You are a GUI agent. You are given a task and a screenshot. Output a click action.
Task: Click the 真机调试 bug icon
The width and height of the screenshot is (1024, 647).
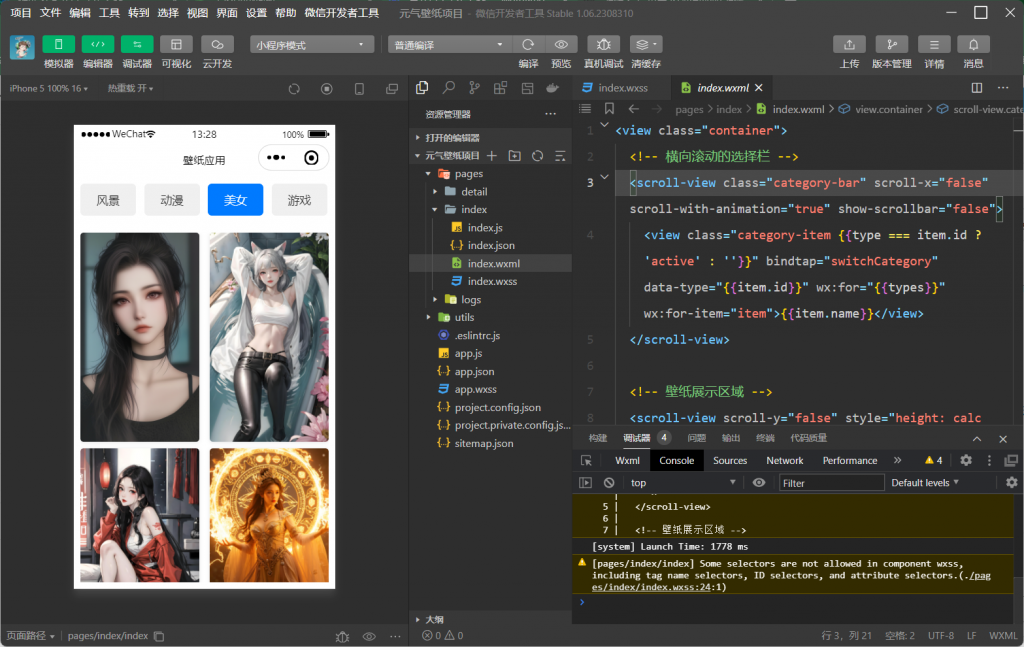pos(603,45)
